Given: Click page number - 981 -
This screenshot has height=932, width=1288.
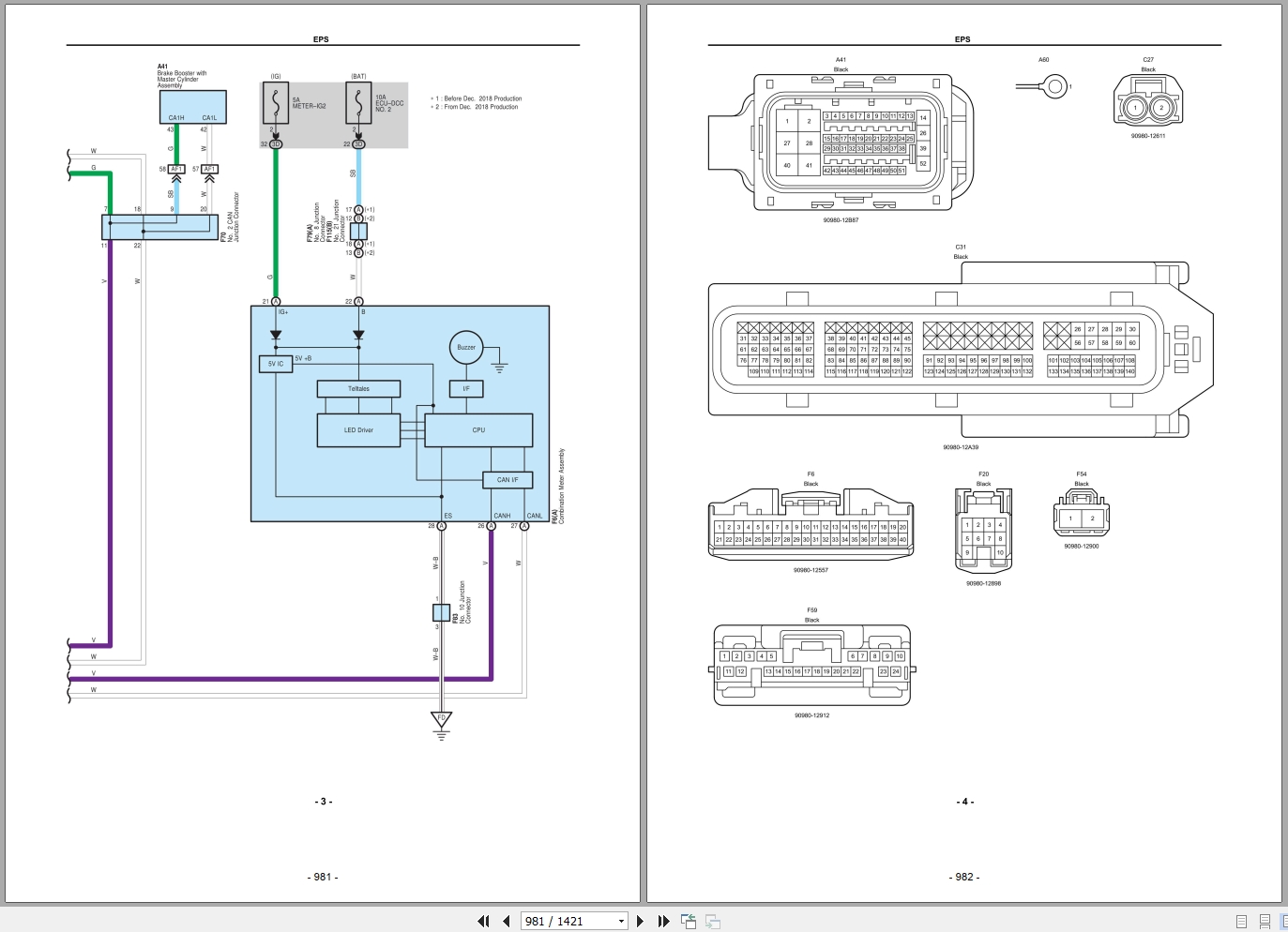Looking at the screenshot, I should 323,877.
